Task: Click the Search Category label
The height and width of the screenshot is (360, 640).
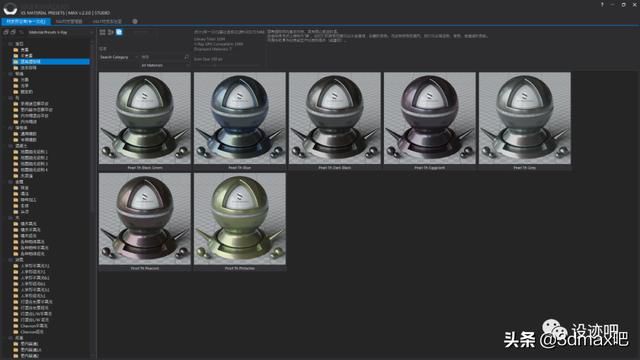Action: tap(114, 57)
